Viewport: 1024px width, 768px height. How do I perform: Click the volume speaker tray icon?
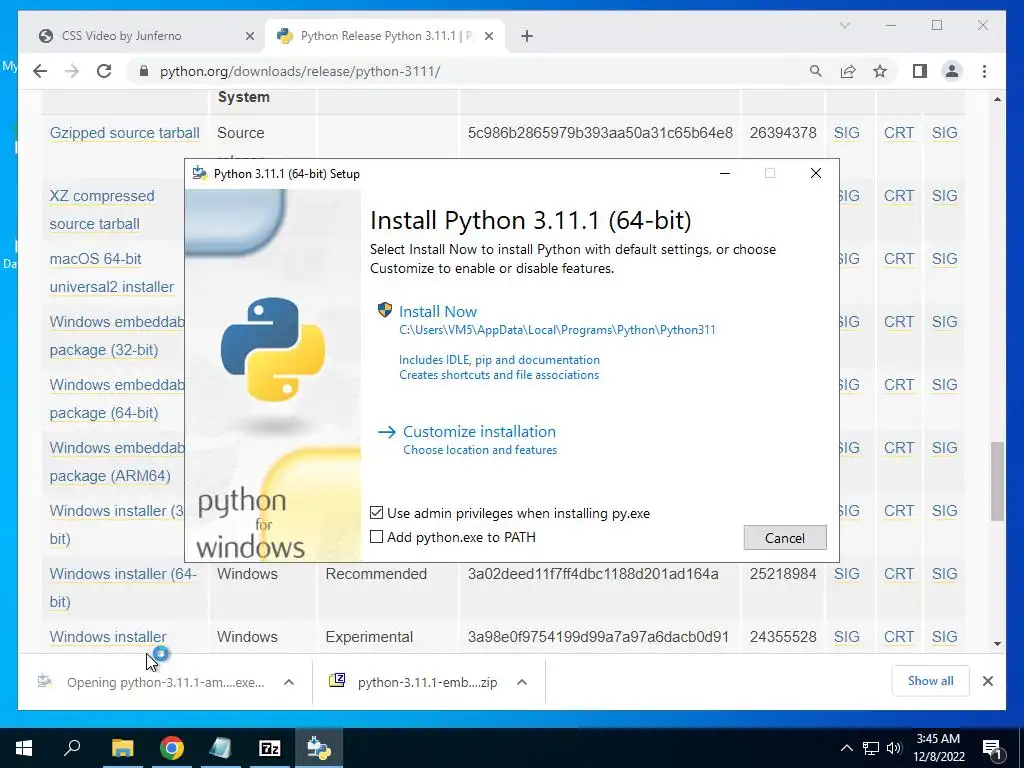tap(894, 748)
